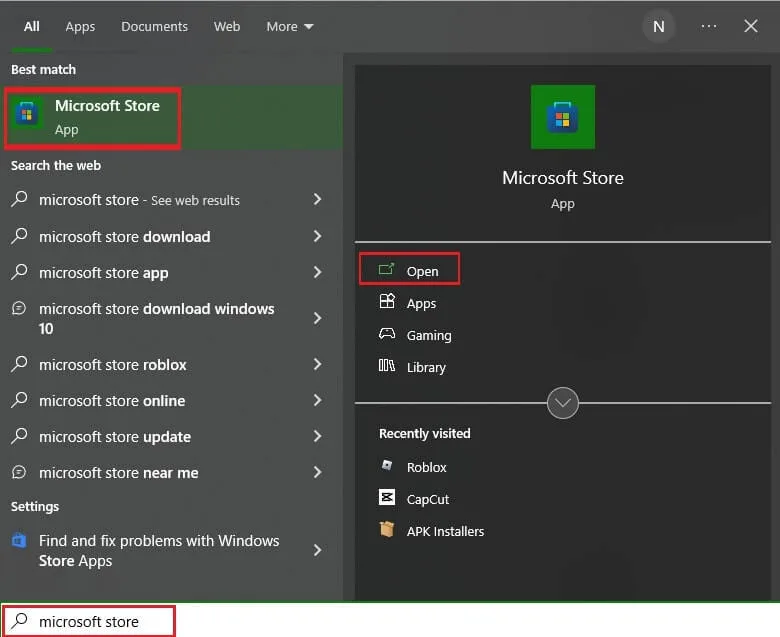Click the magnifier icon in the search box

click(20, 620)
